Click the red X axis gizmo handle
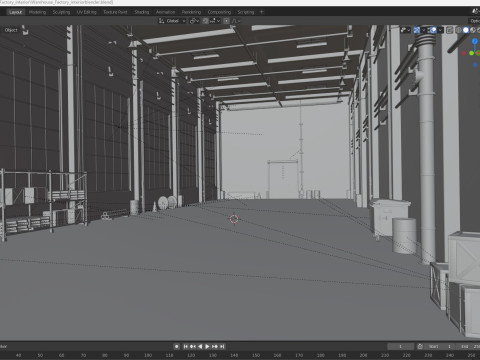Screen dimensions: 480x360 (464, 53)
